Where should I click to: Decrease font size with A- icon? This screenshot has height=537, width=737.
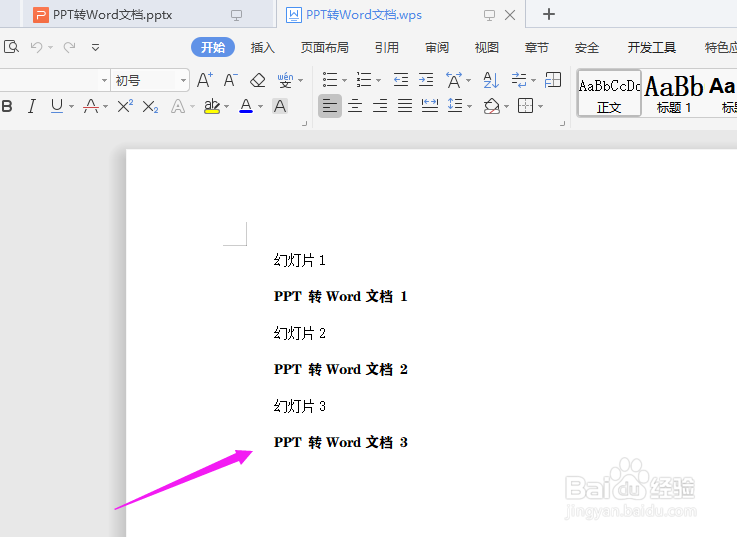coord(230,80)
